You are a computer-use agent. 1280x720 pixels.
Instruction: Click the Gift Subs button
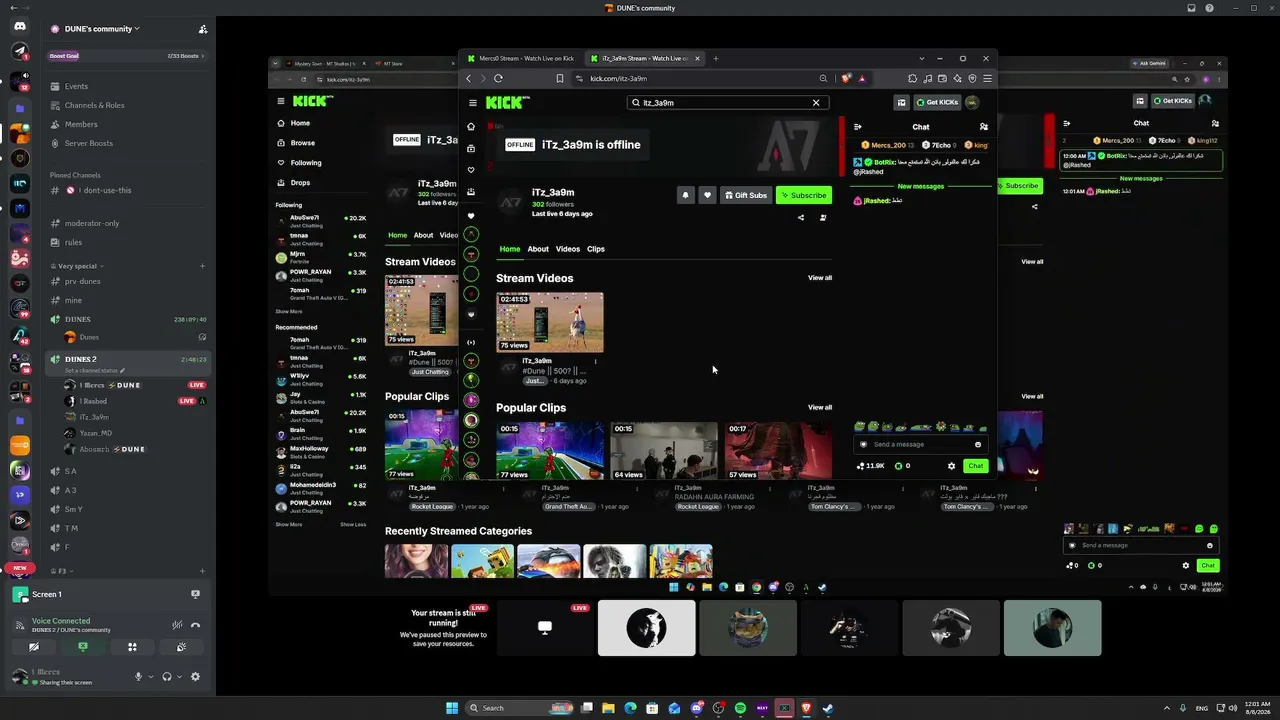pos(746,195)
